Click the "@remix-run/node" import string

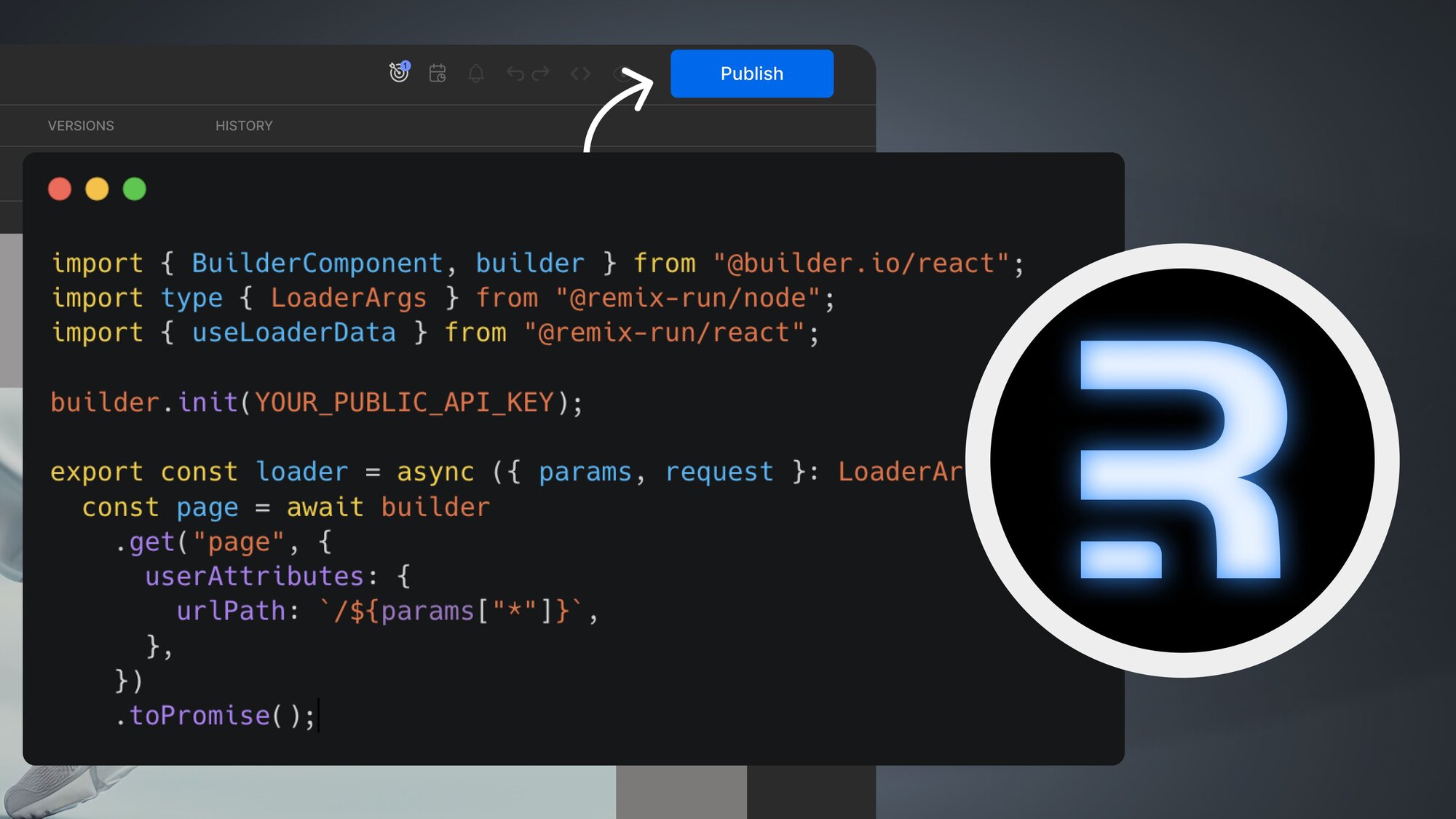688,298
